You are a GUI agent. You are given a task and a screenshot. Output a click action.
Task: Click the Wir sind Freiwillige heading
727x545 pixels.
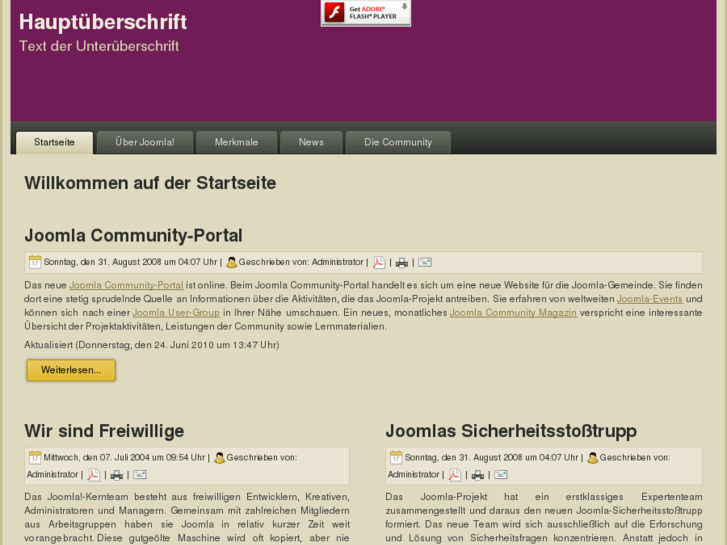(x=104, y=431)
